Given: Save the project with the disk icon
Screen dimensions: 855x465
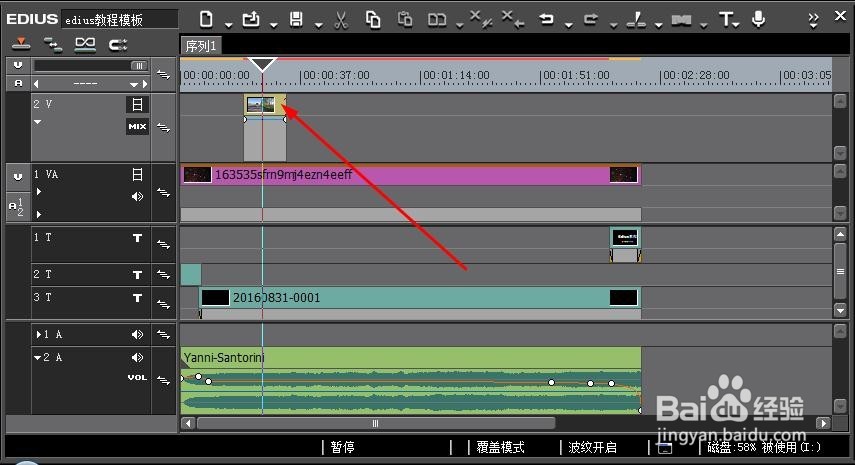Looking at the screenshot, I should coord(296,19).
